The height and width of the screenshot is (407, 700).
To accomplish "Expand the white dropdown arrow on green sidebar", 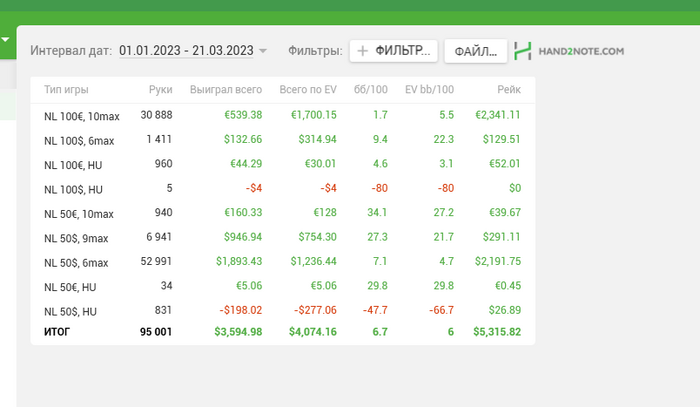I will coord(5,40).
